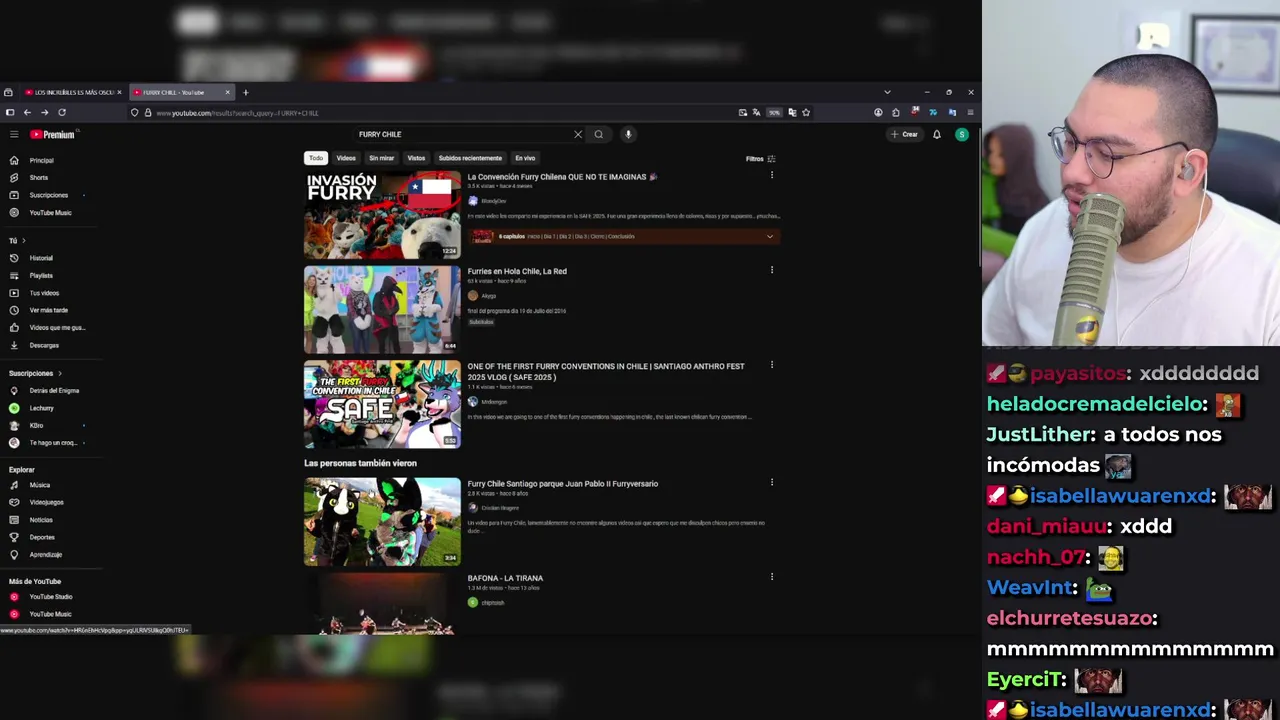Click the 90% zoom level indicator
Image resolution: width=1280 pixels, height=720 pixels.
774,113
